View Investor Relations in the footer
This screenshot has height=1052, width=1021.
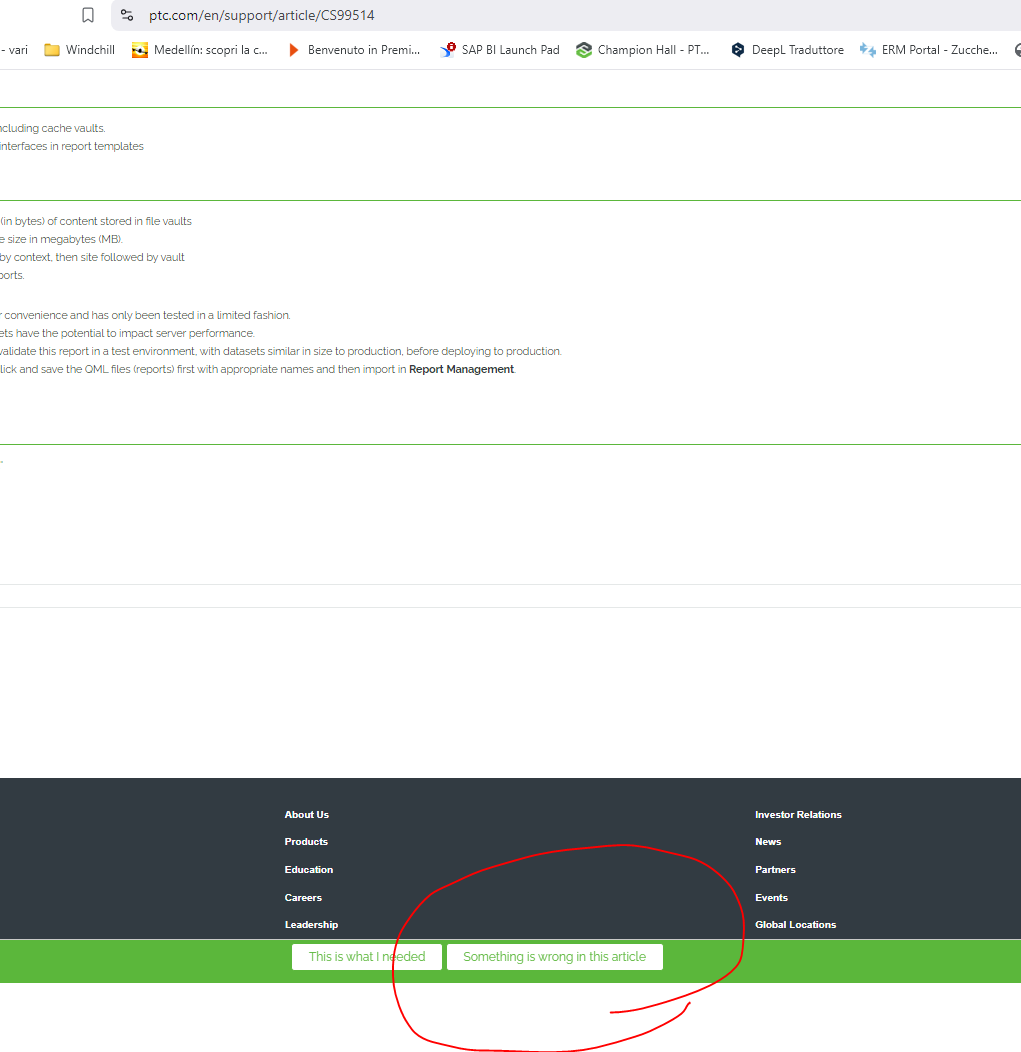pyautogui.click(x=798, y=814)
